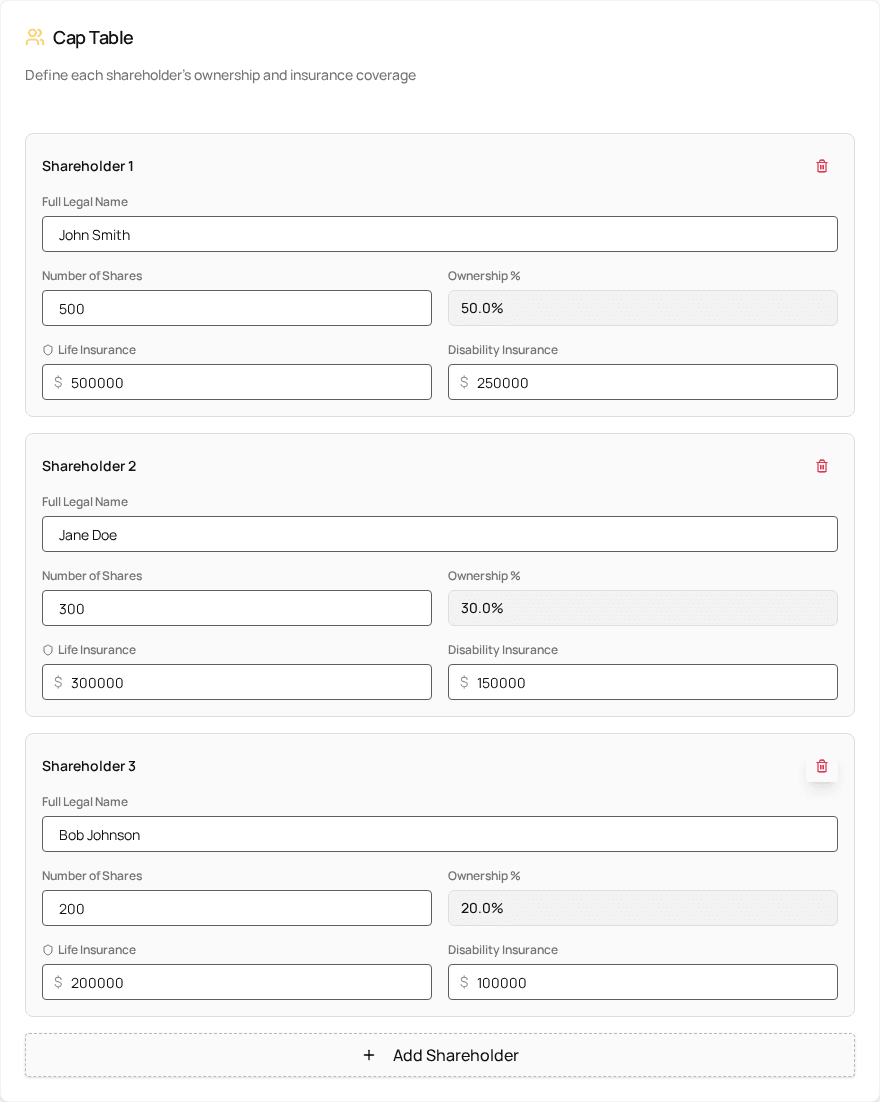
Task: Delete Shareholder 1 with trash icon
Action: click(x=822, y=166)
